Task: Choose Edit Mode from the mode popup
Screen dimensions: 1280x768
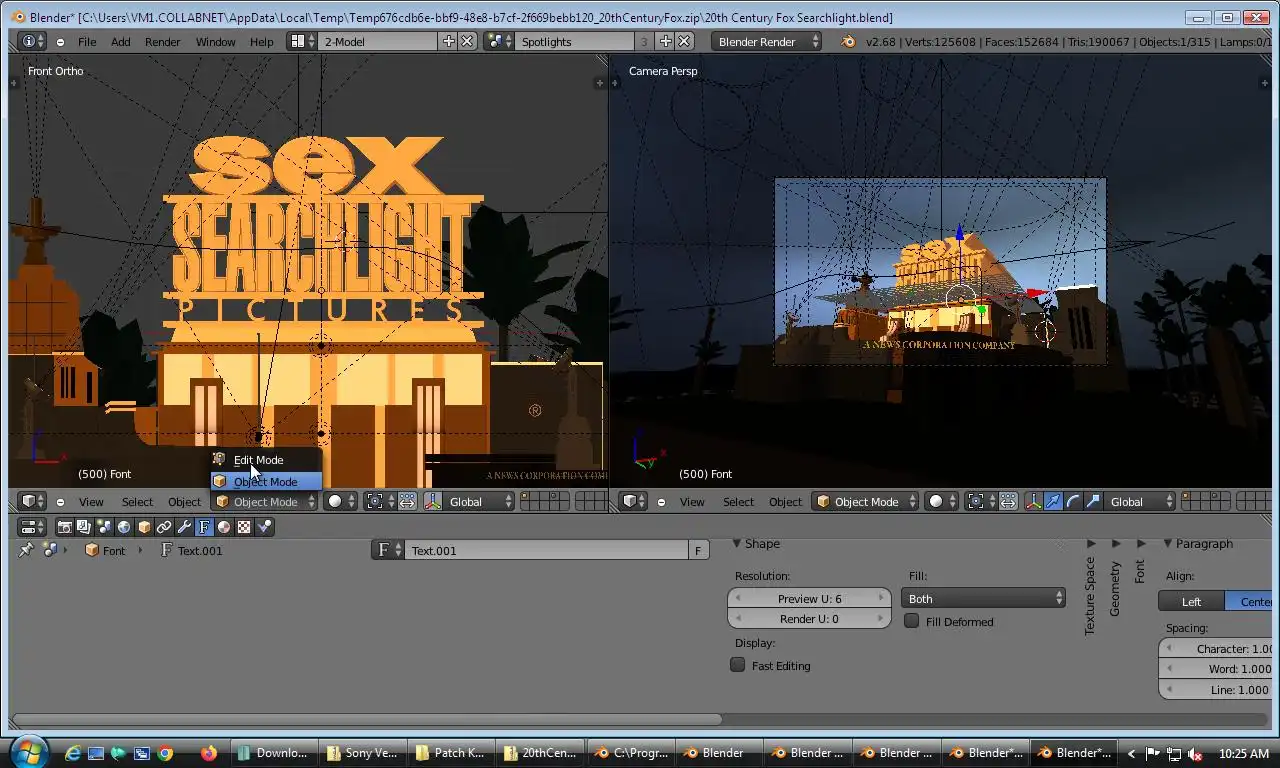Action: pyautogui.click(x=265, y=460)
